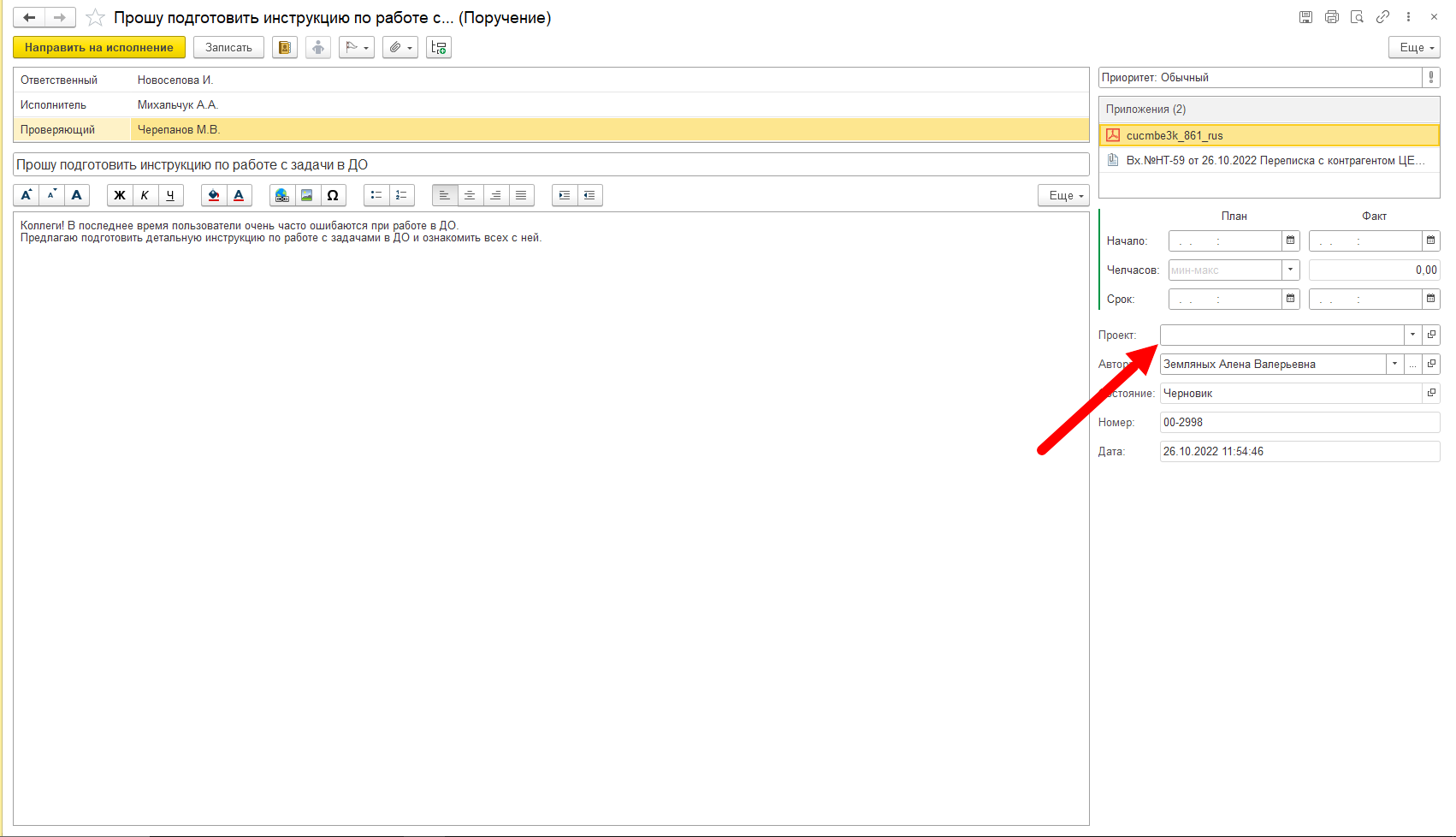The height and width of the screenshot is (837, 1456).
Task: Pick the text font color
Action: (x=239, y=195)
